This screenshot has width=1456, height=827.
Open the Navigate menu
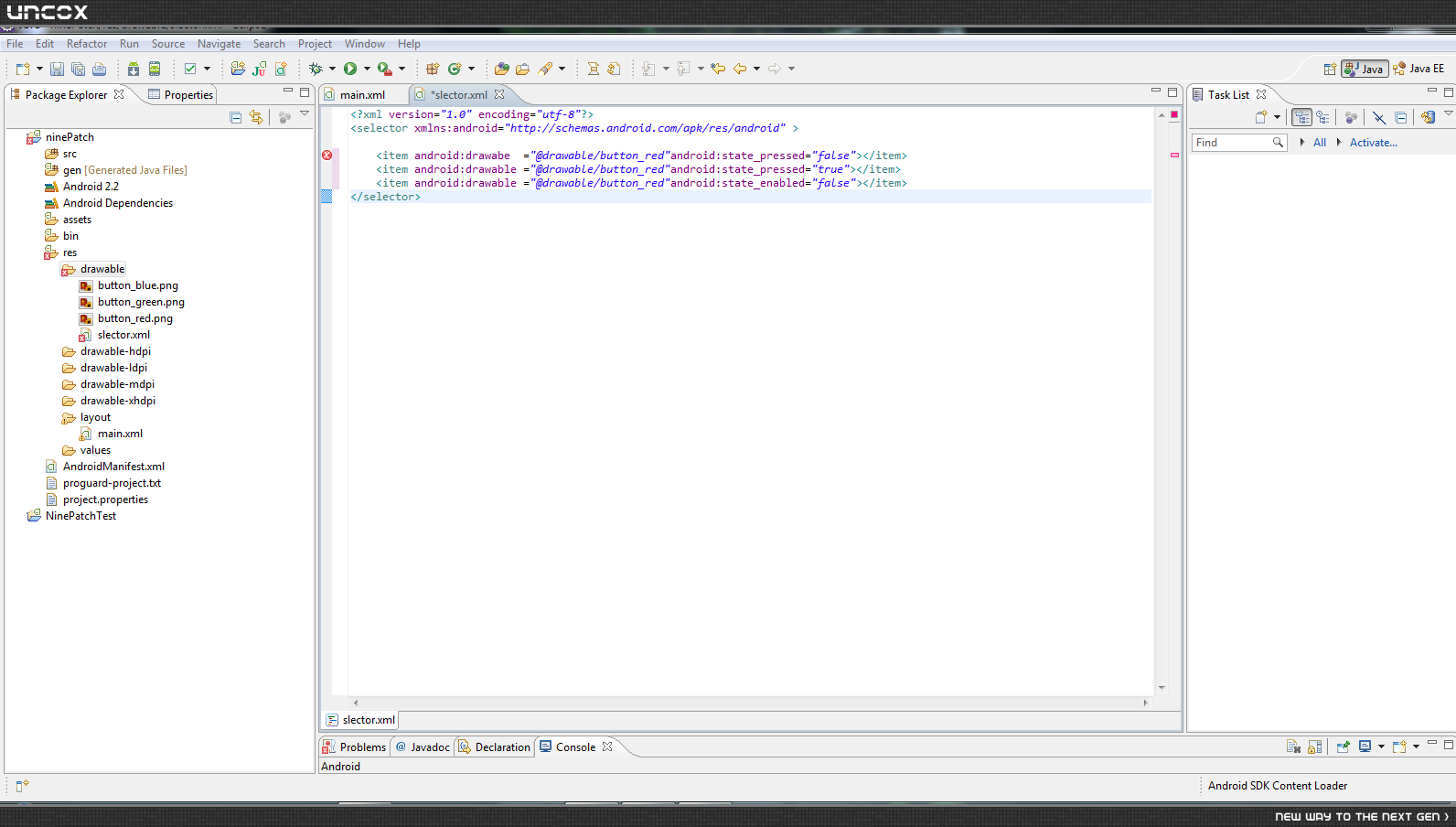pyautogui.click(x=219, y=44)
